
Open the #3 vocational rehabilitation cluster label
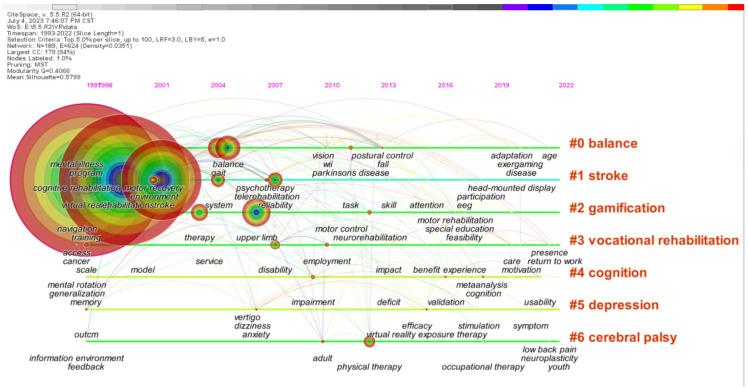click(x=654, y=240)
